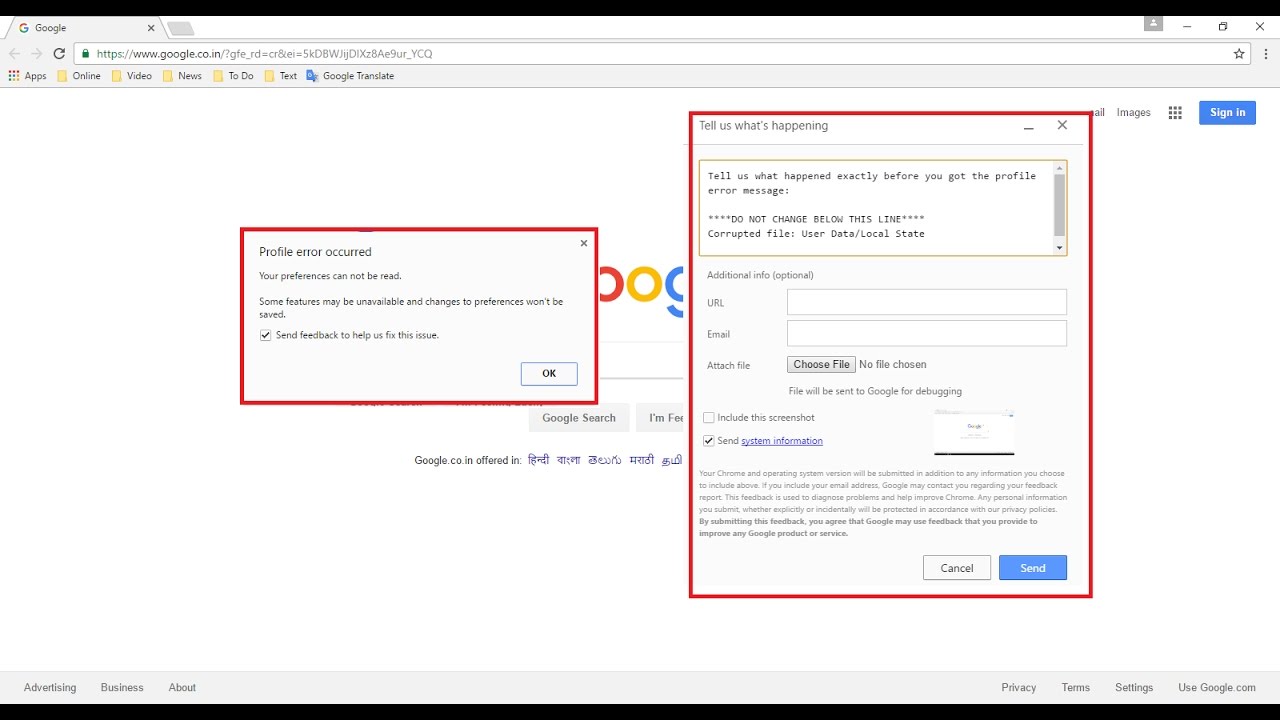Open the Chrome profile avatar button
1280x720 pixels.
(1154, 24)
